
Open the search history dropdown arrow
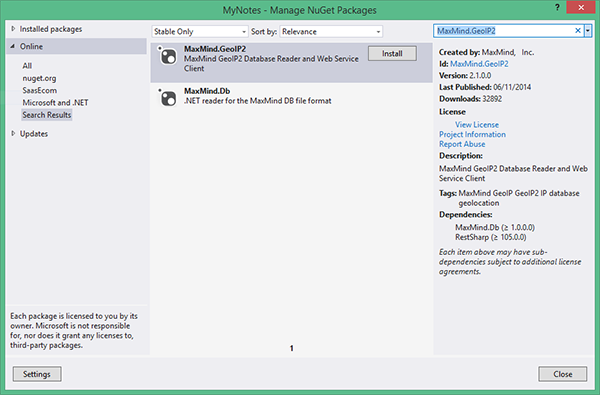pos(588,31)
